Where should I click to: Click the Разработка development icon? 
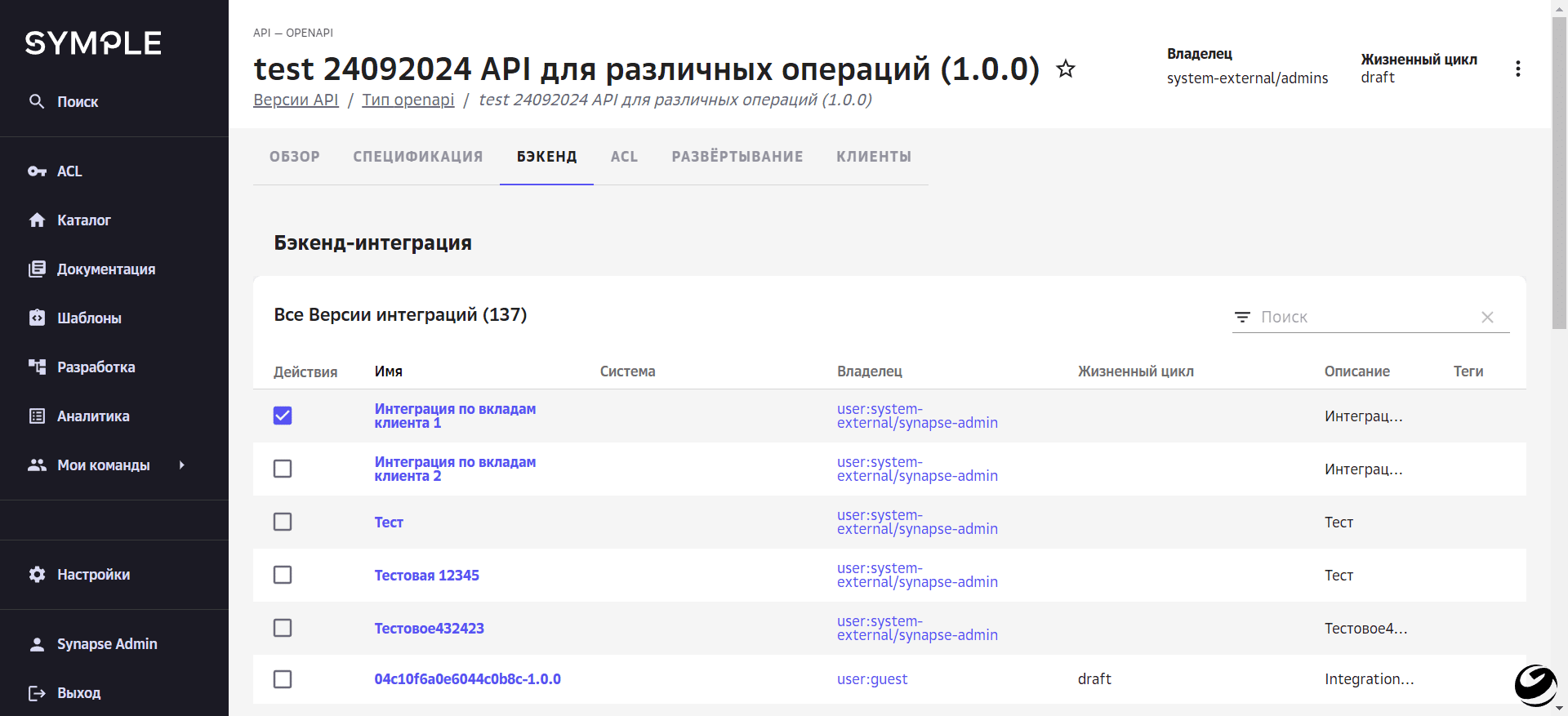(x=37, y=367)
